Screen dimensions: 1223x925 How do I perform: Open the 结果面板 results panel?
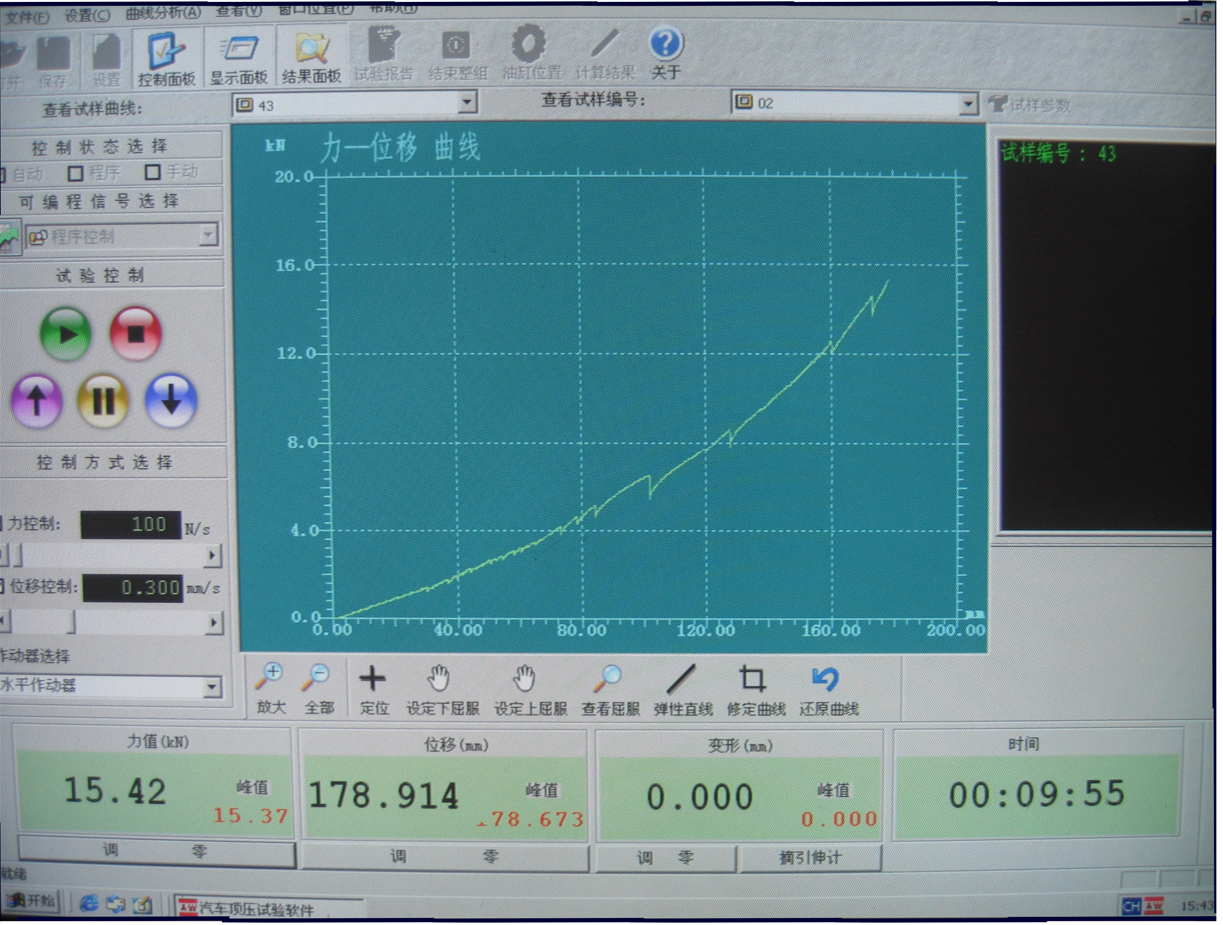311,57
